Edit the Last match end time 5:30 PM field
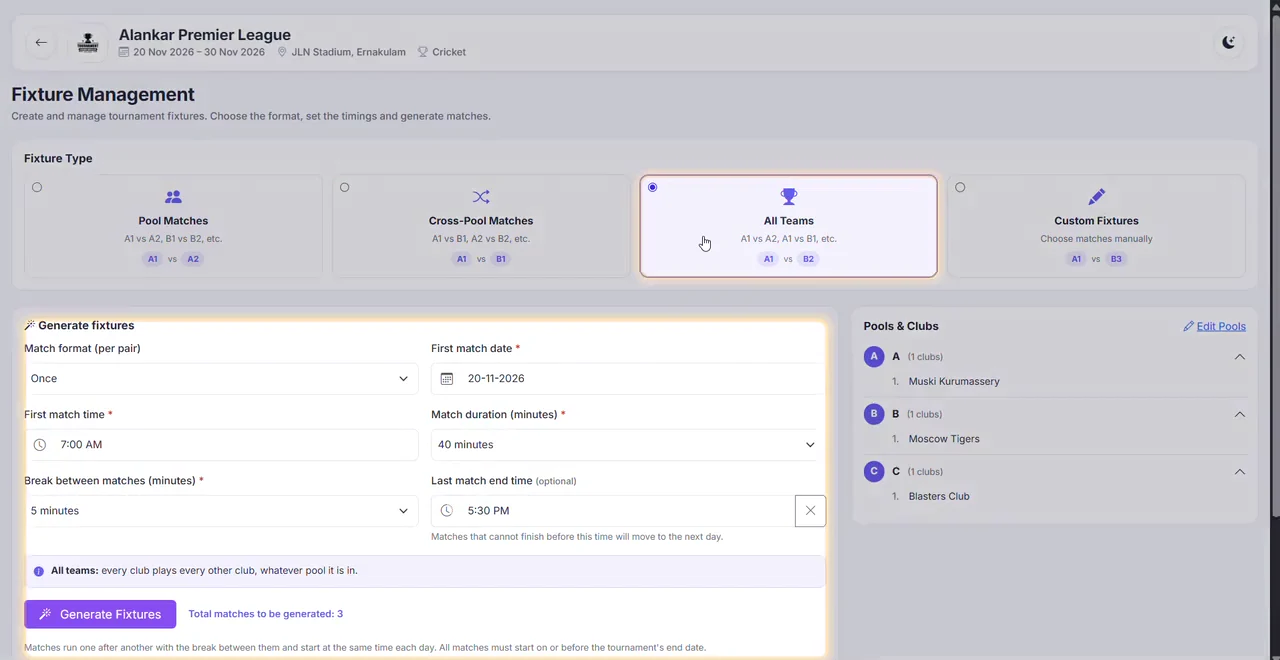Viewport: 1280px width, 660px height. pos(613,510)
